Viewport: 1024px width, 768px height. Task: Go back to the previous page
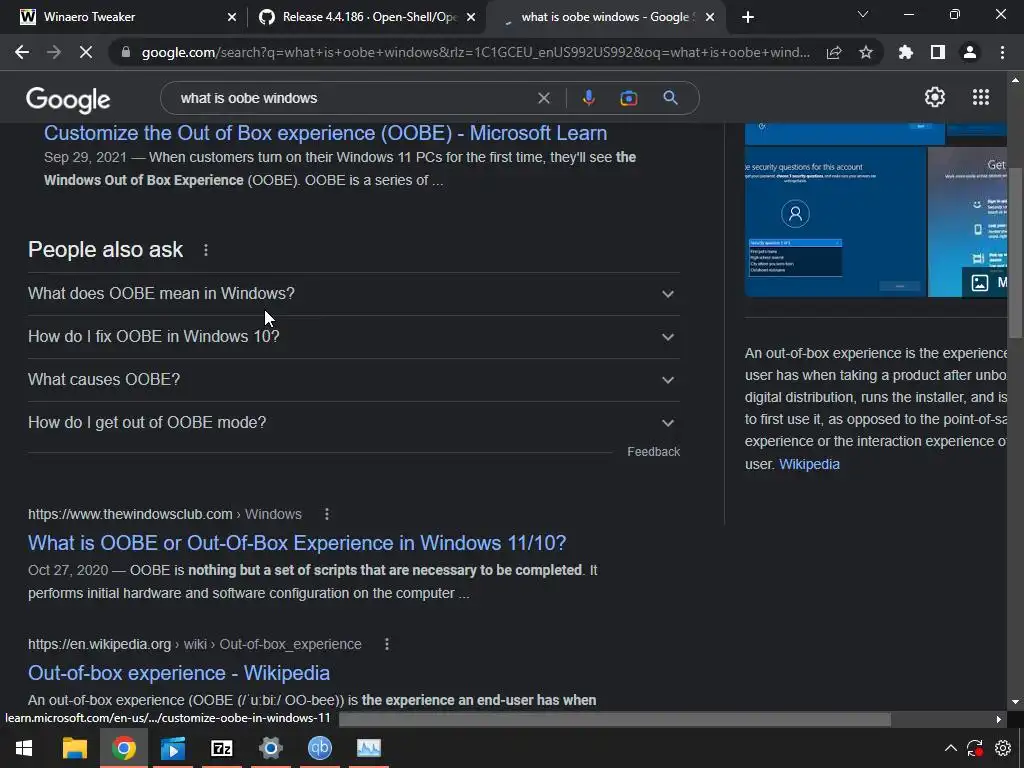point(22,52)
